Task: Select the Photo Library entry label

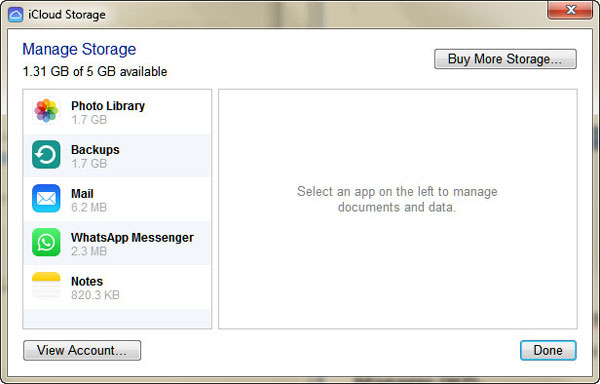Action: (x=108, y=106)
